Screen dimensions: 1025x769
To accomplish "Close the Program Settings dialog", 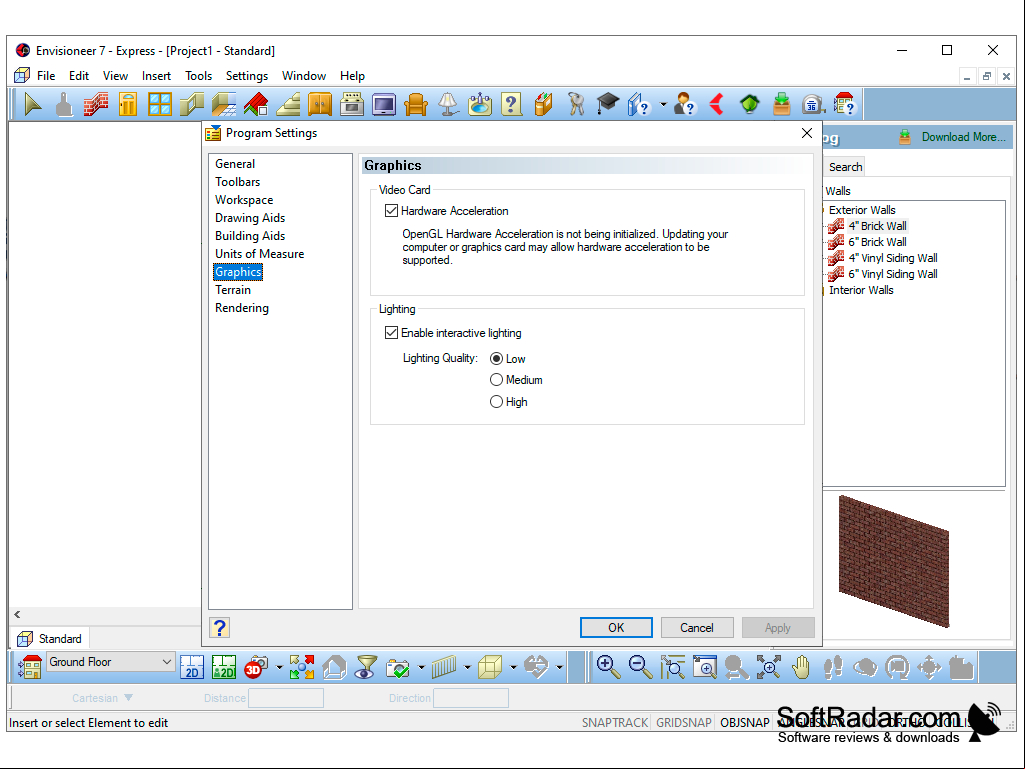I will (x=807, y=133).
